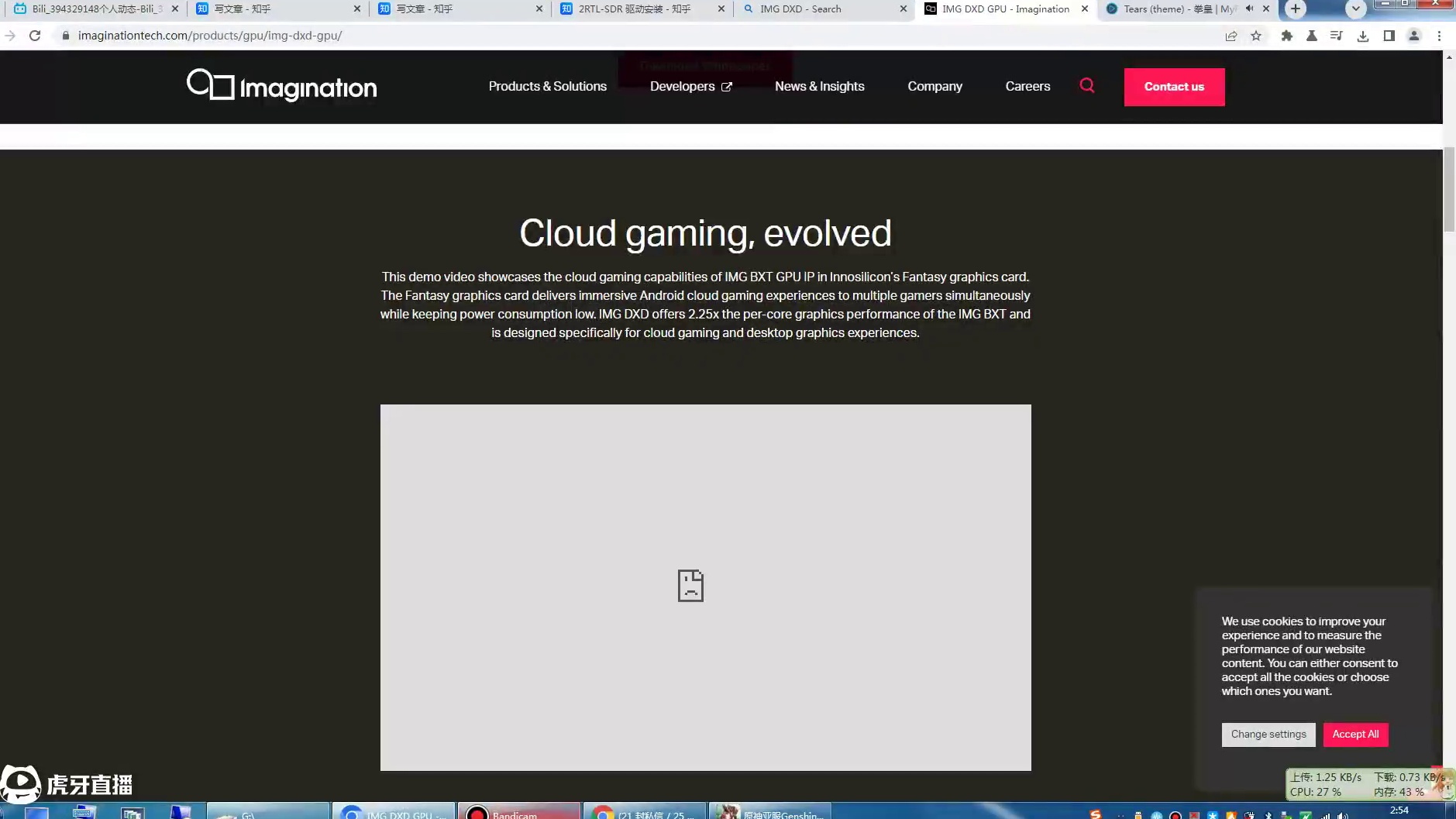Bookmark this page with the star icon
Screen dimensions: 1456x819
(1256, 36)
